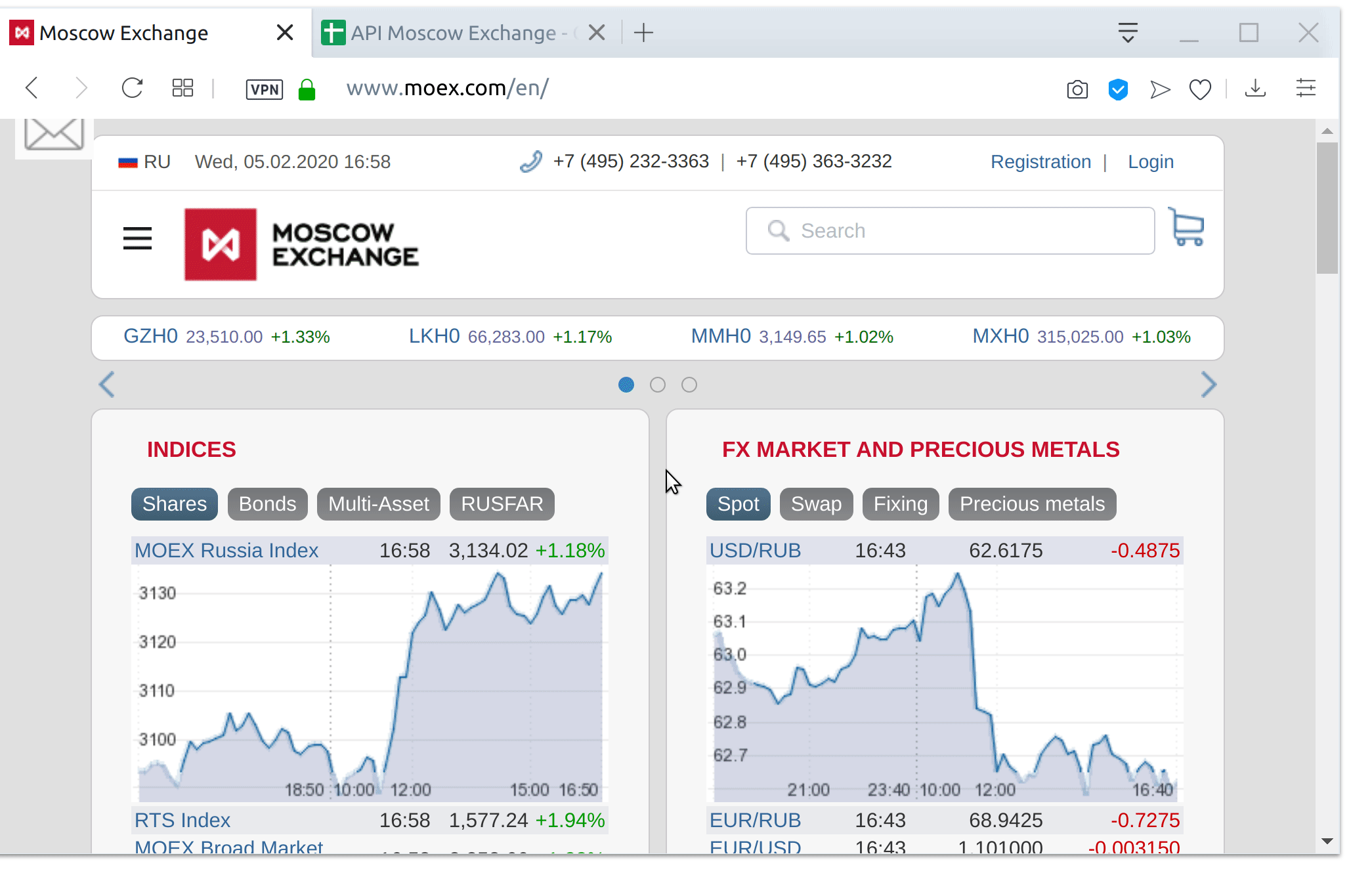Select the third ticker carousel dot

(689, 385)
